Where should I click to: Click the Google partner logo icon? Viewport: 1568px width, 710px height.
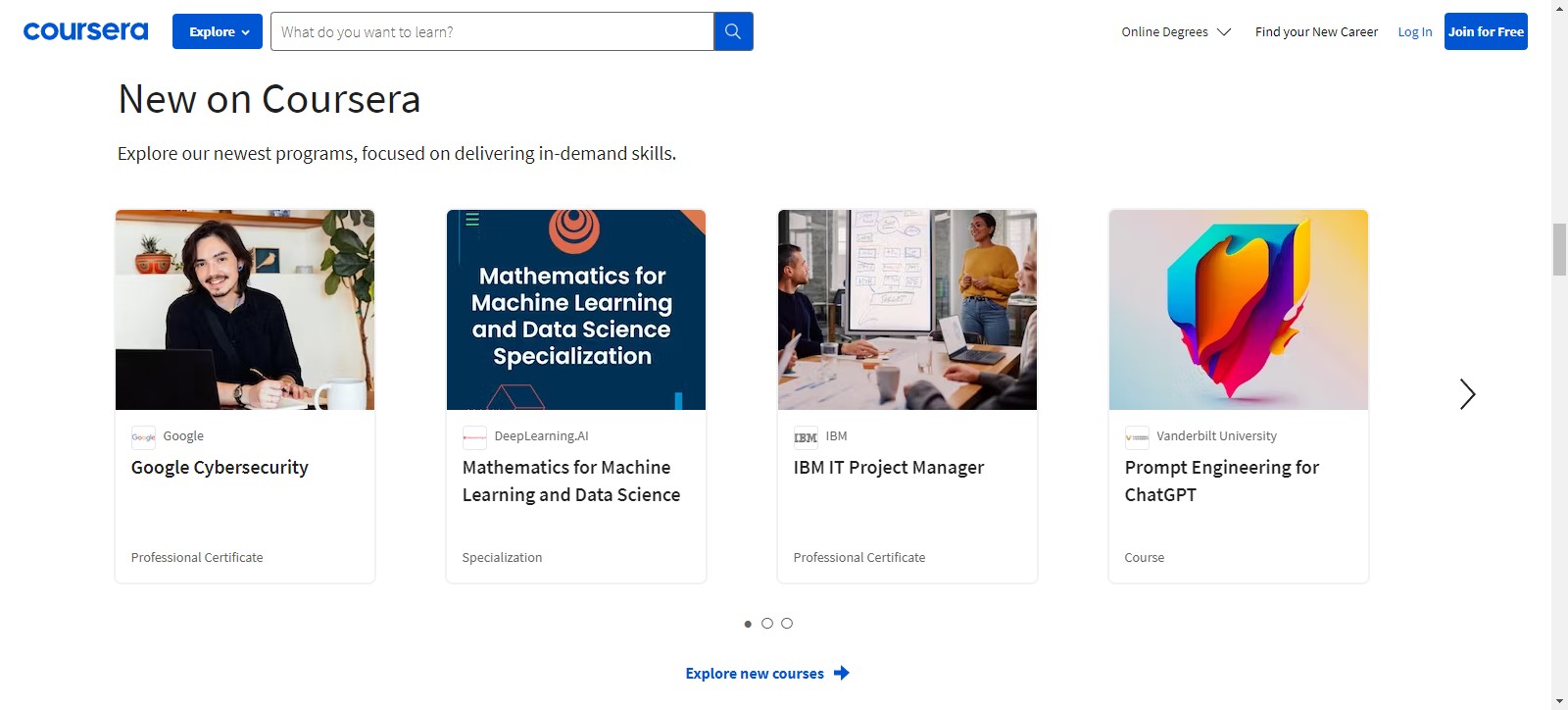(143, 437)
